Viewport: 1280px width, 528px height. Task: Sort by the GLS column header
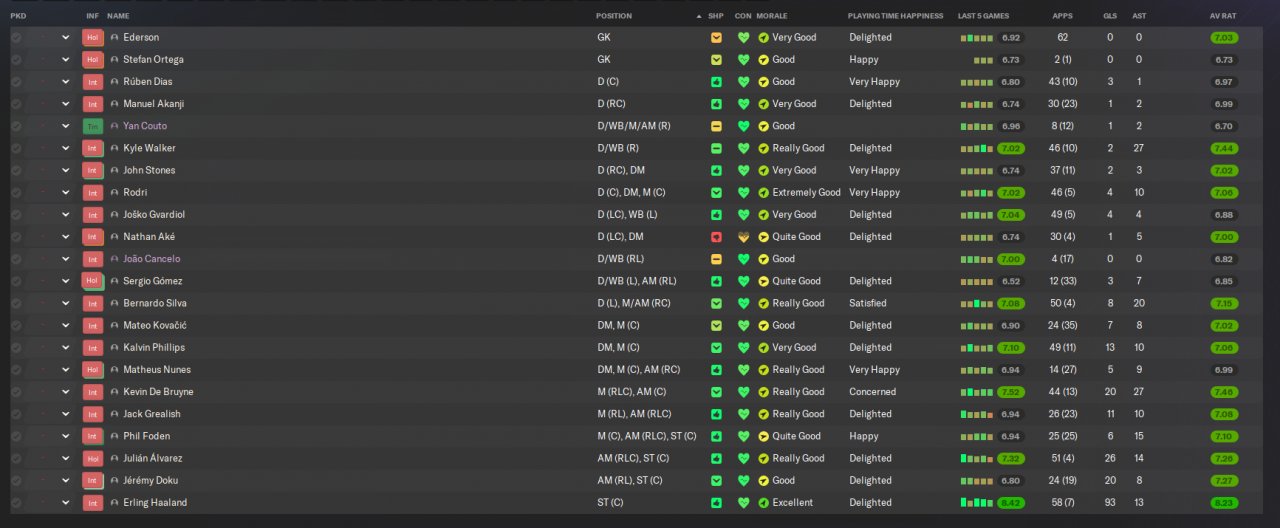coord(1110,16)
